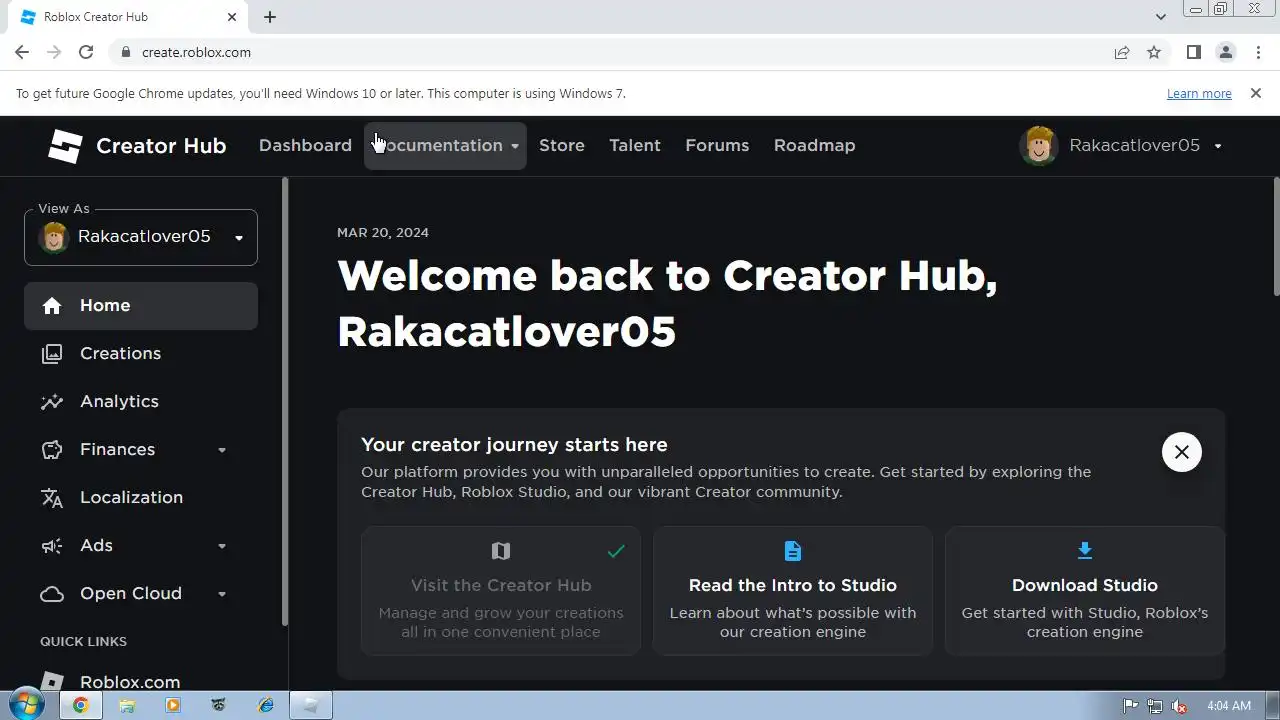Open the Dashboard nav item
Screen dimensions: 1280x720
[305, 146]
